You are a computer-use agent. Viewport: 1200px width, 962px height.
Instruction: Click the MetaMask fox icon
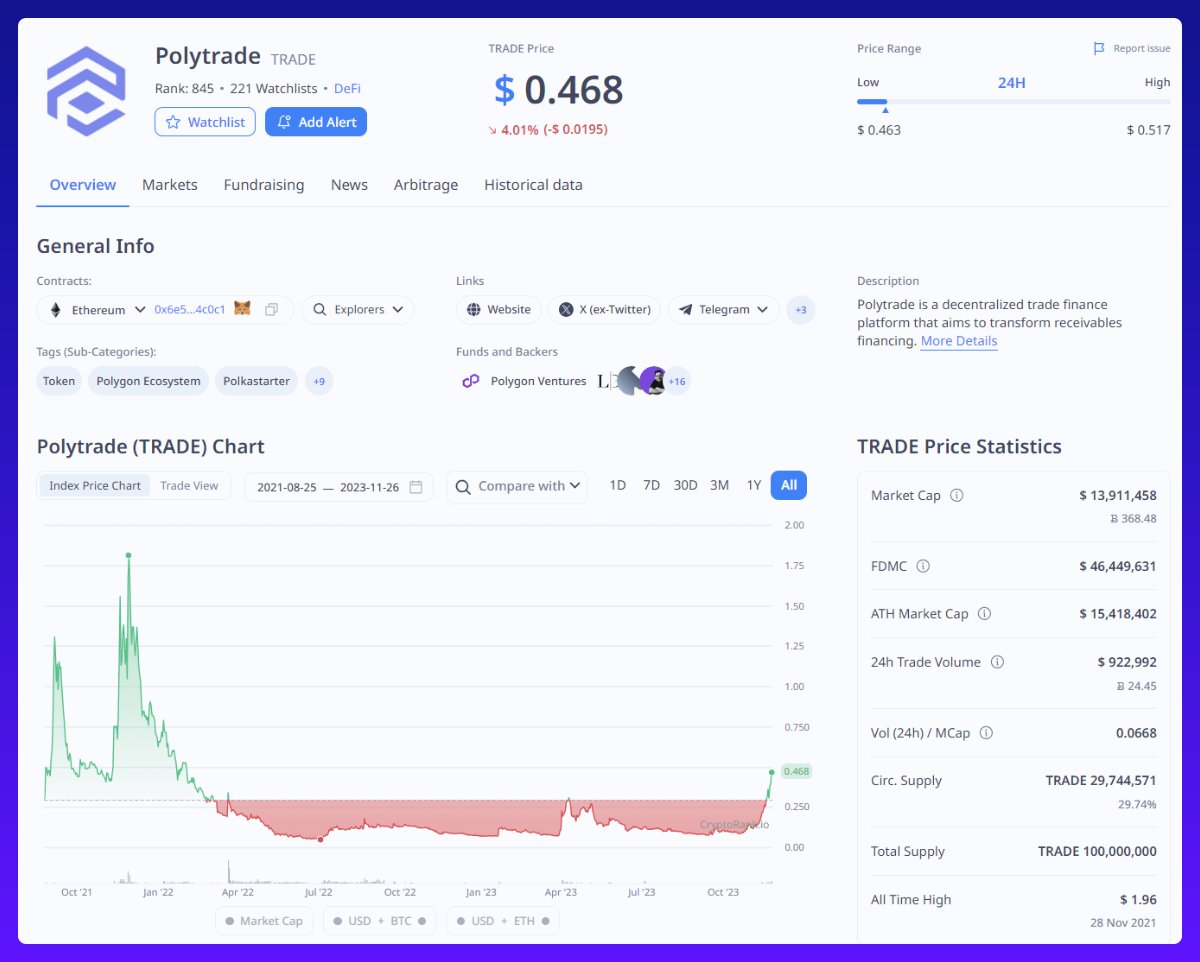pyautogui.click(x=242, y=310)
